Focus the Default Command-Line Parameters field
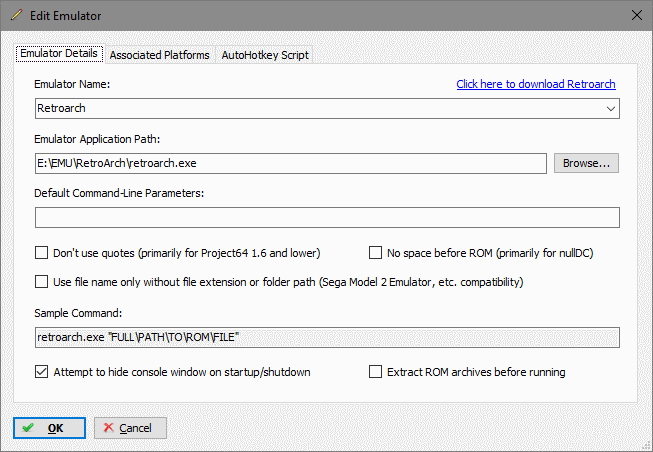Viewport: 653px width, 452px height. point(326,218)
